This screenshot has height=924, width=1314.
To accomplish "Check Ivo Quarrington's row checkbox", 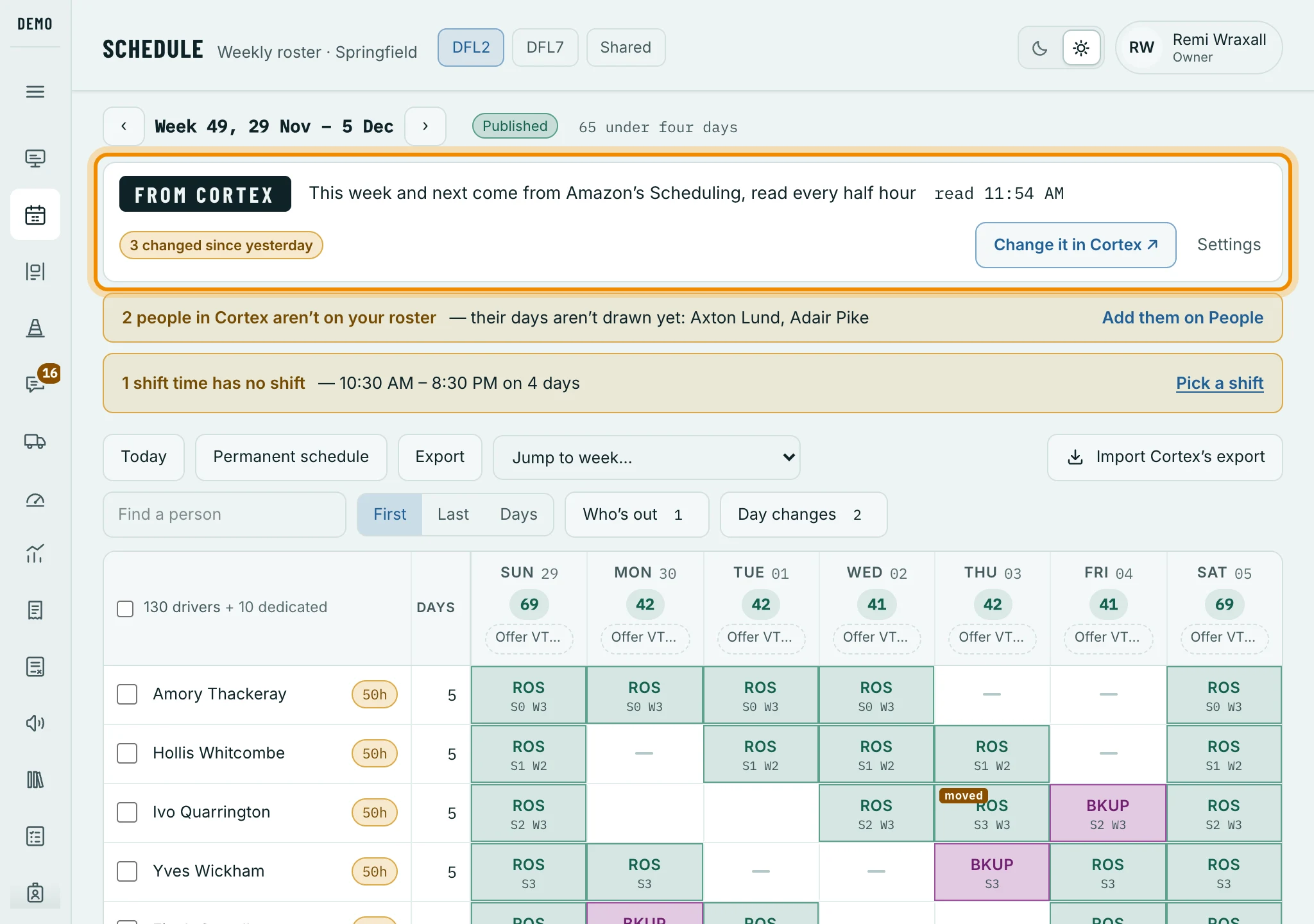I will tap(127, 812).
